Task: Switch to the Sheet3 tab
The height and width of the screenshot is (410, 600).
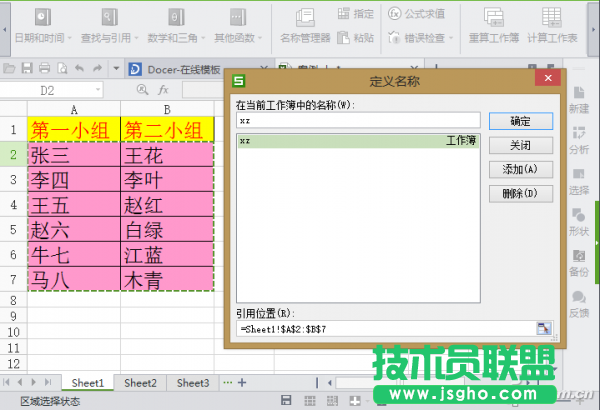Action: tap(193, 383)
